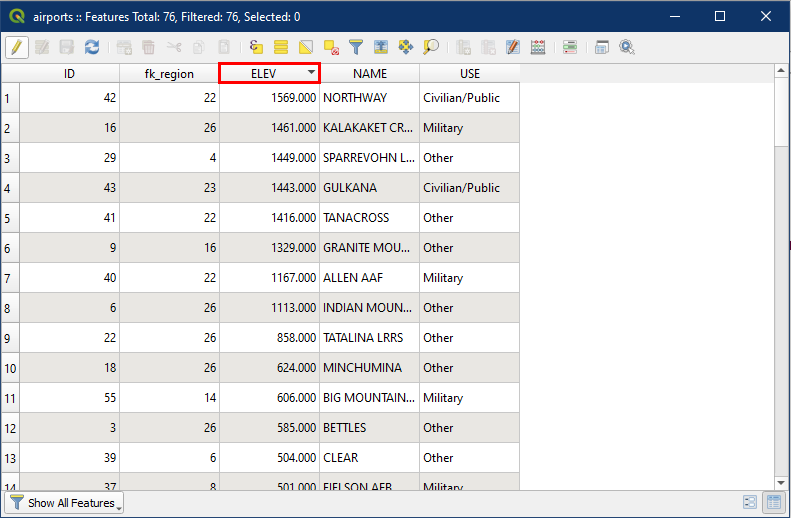The height and width of the screenshot is (518, 791).
Task: Click Move selection to top icon
Action: pyautogui.click(x=381, y=47)
